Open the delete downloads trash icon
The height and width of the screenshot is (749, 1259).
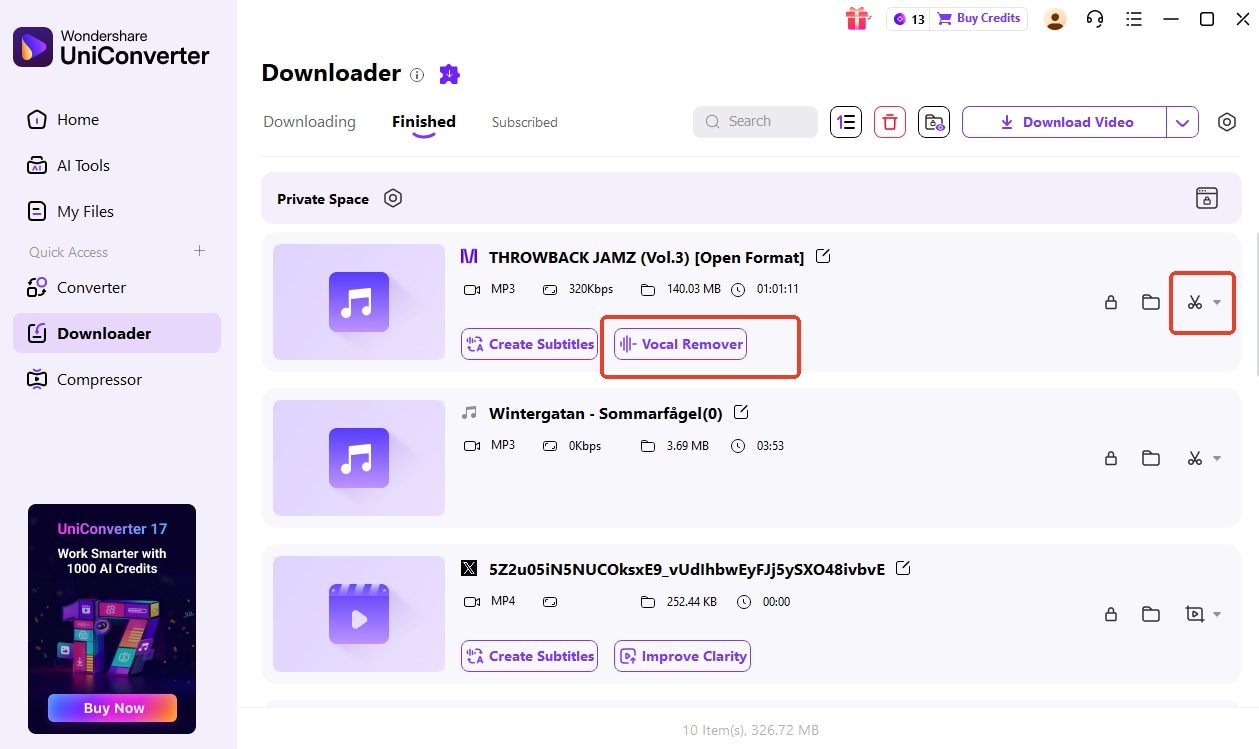(889, 121)
